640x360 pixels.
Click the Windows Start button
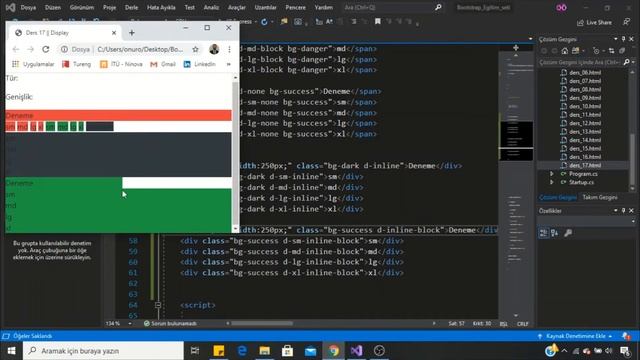pos(11,351)
